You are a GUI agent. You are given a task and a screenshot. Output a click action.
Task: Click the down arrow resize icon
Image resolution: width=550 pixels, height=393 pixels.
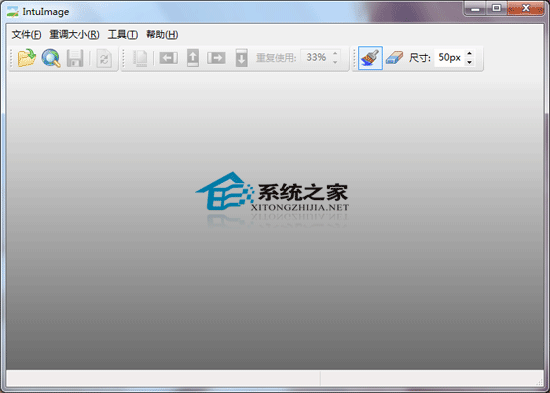[x=241, y=58]
